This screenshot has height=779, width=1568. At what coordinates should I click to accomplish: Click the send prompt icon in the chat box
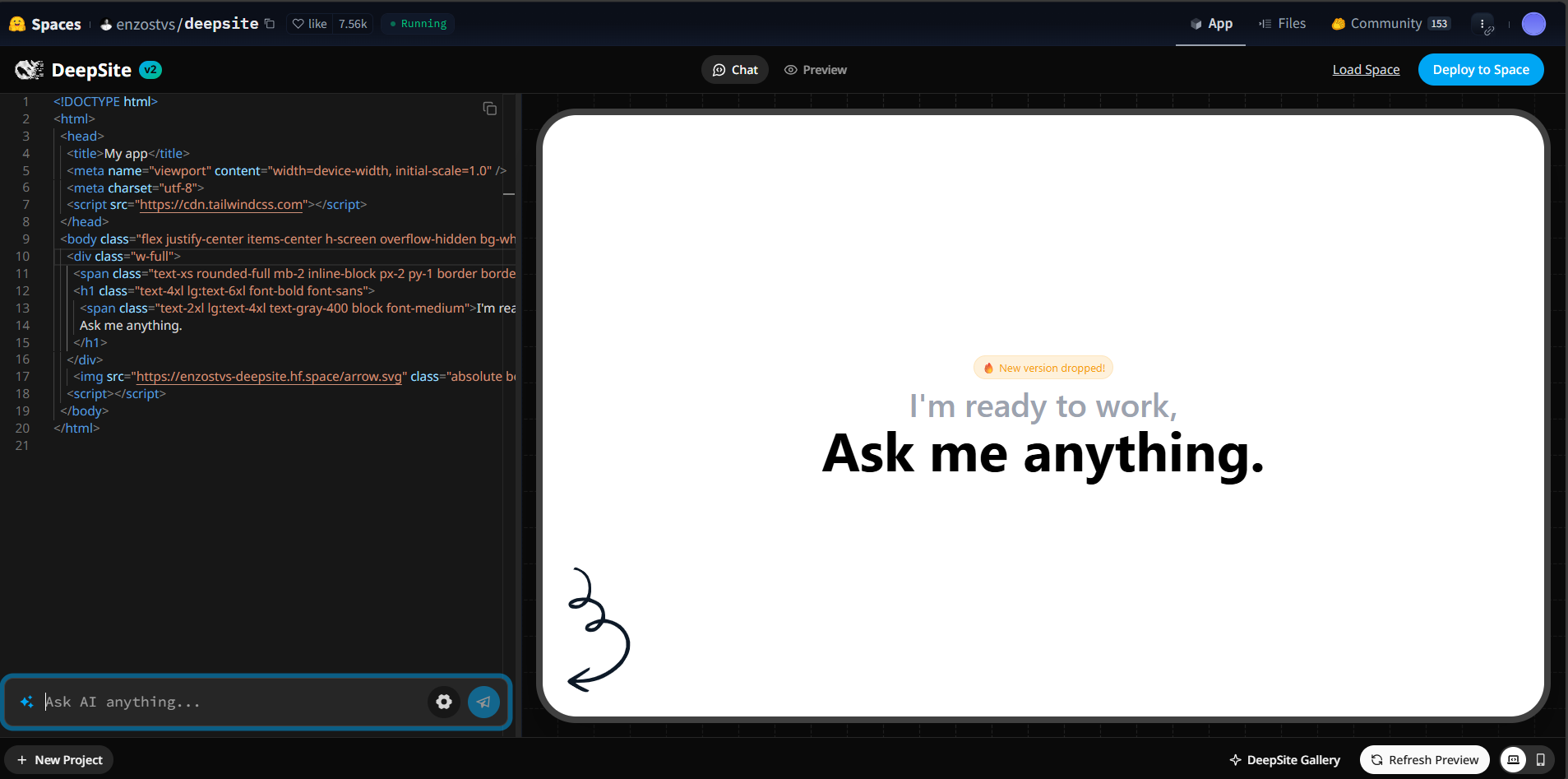tap(483, 702)
